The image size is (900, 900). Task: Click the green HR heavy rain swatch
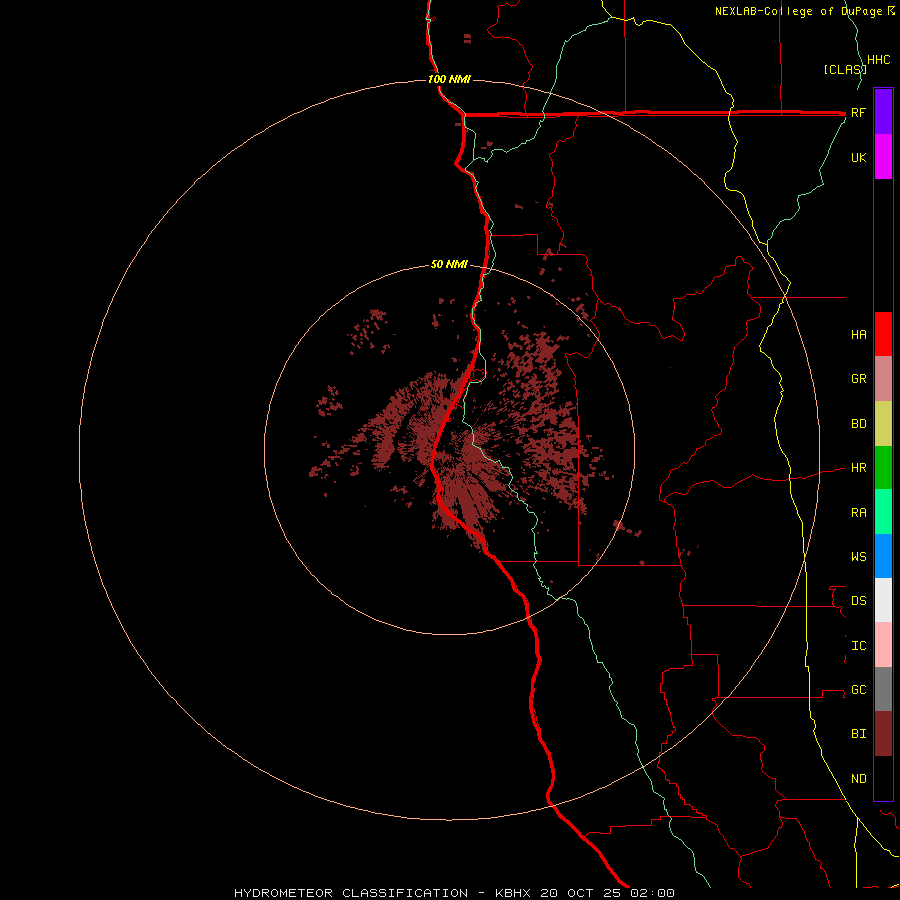(x=883, y=468)
